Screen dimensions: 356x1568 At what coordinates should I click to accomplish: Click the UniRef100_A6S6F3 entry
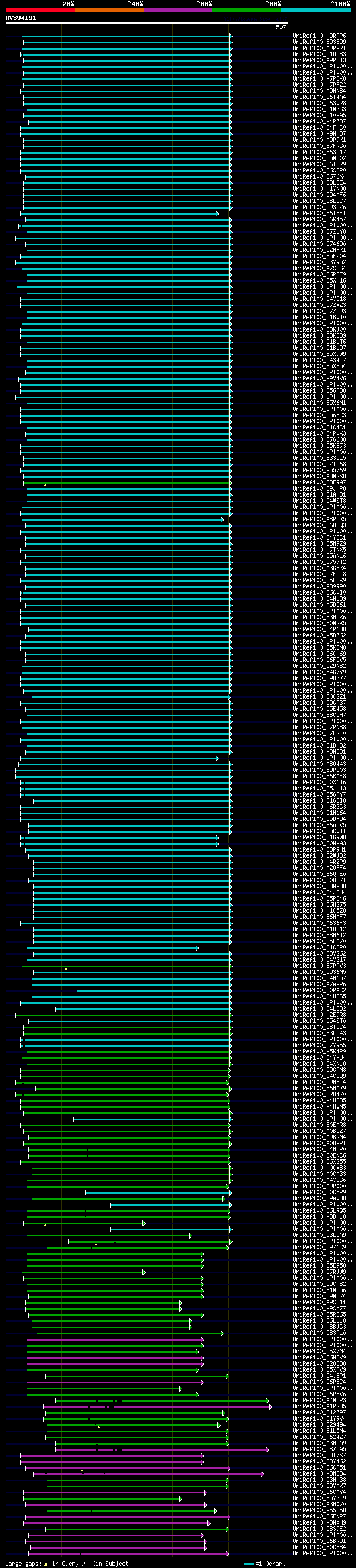(319, 923)
